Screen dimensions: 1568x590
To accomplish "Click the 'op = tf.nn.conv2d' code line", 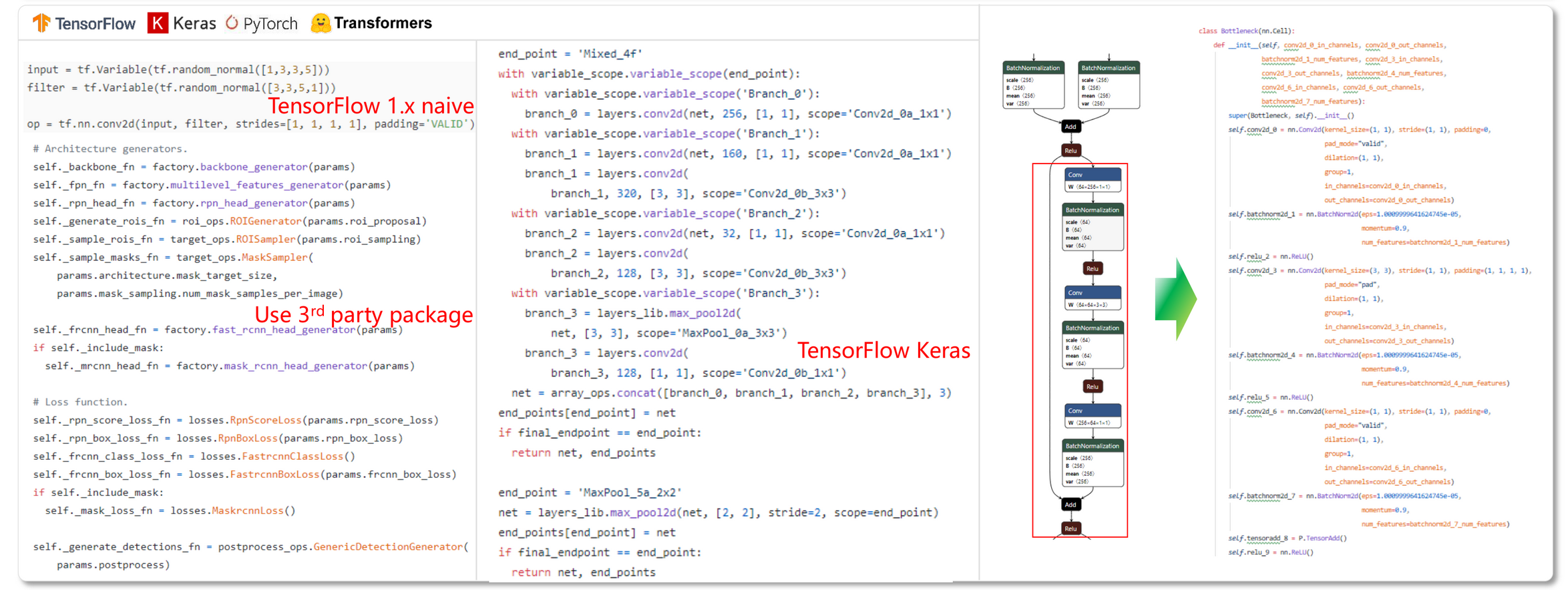I will click(x=250, y=124).
